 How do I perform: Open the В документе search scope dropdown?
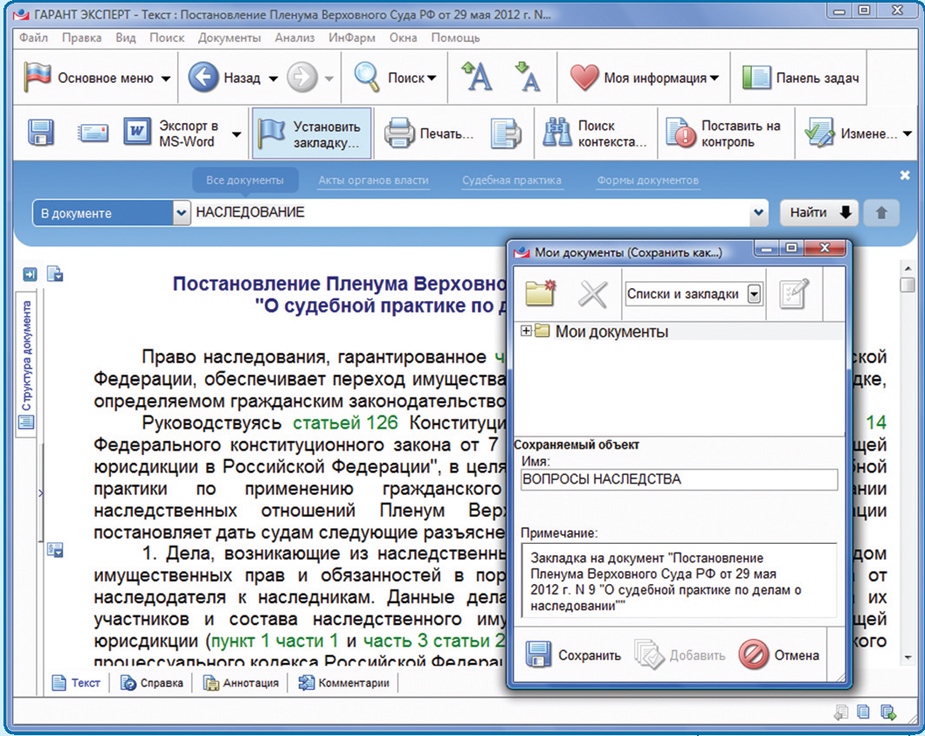[181, 213]
